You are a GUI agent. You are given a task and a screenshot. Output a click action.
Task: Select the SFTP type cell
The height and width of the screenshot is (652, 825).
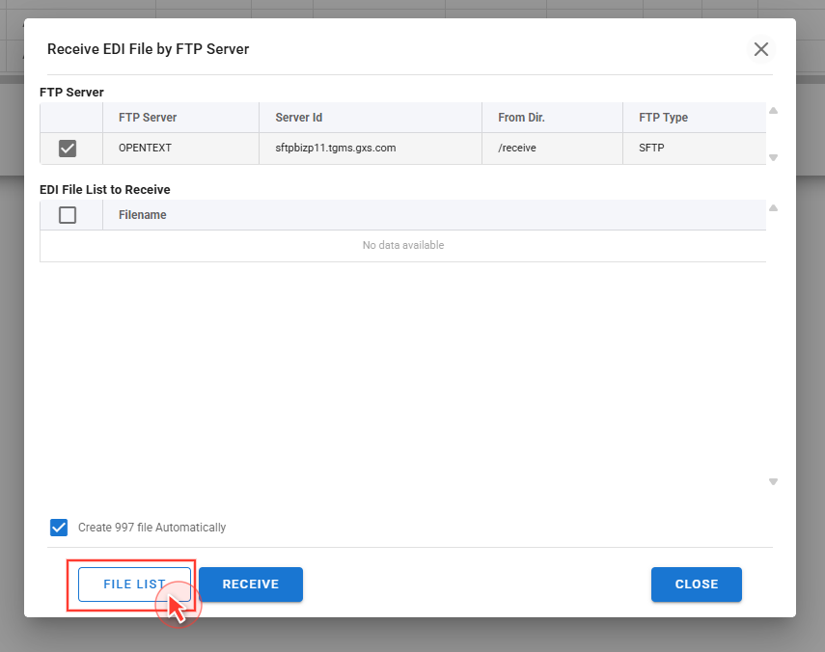pos(694,148)
